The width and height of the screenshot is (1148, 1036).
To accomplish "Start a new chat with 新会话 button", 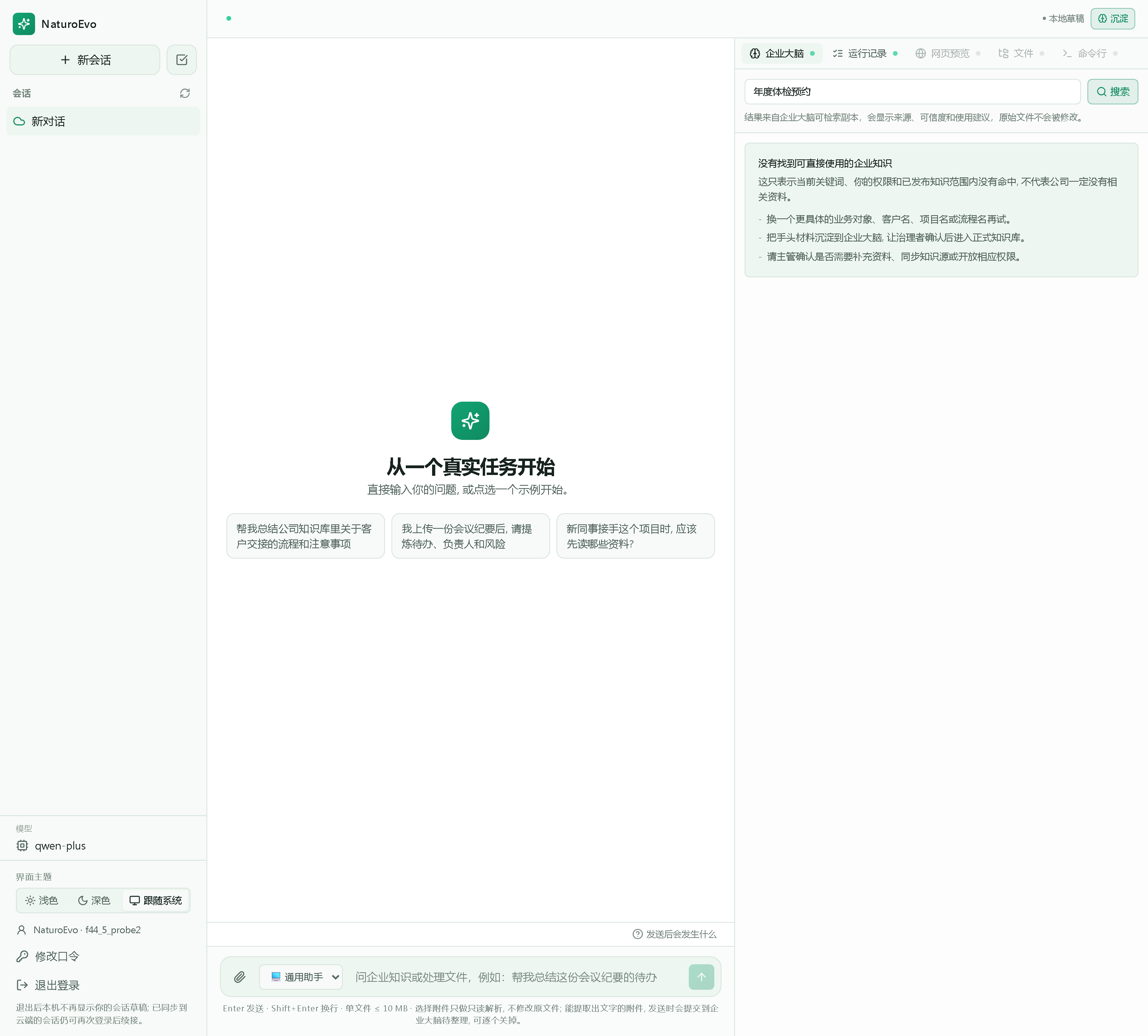I will [85, 60].
